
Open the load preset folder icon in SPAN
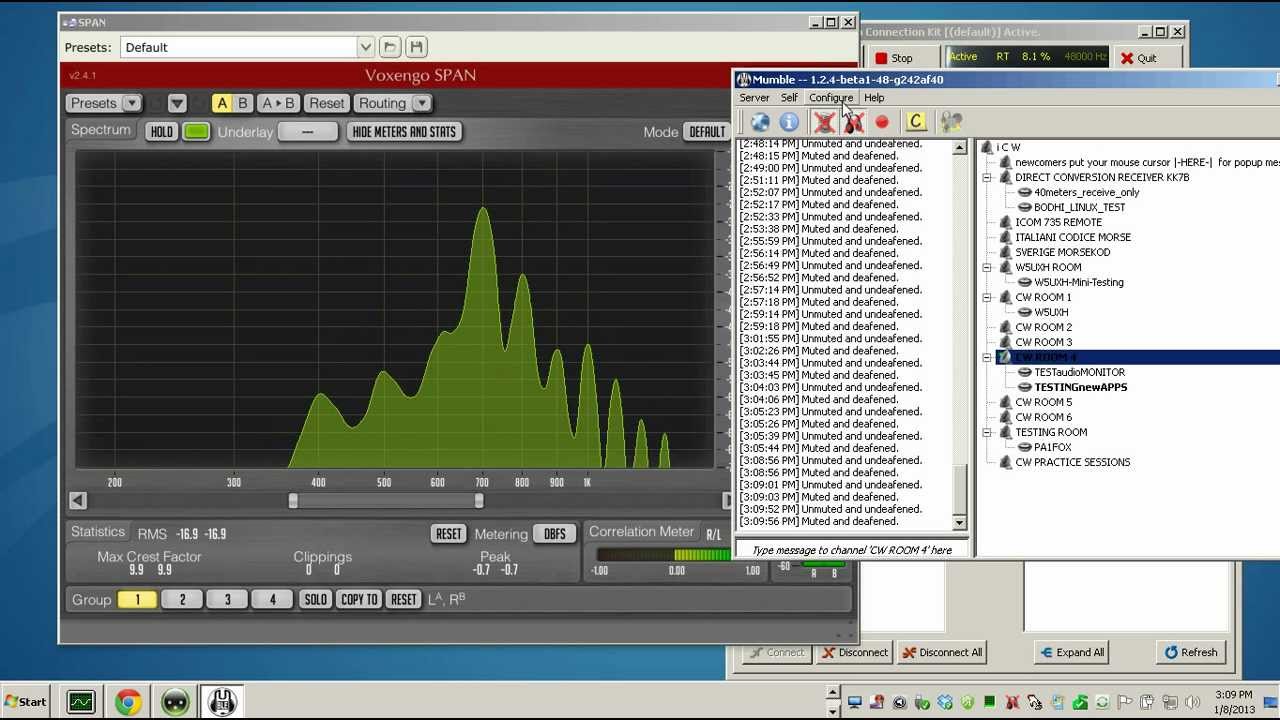coord(390,47)
